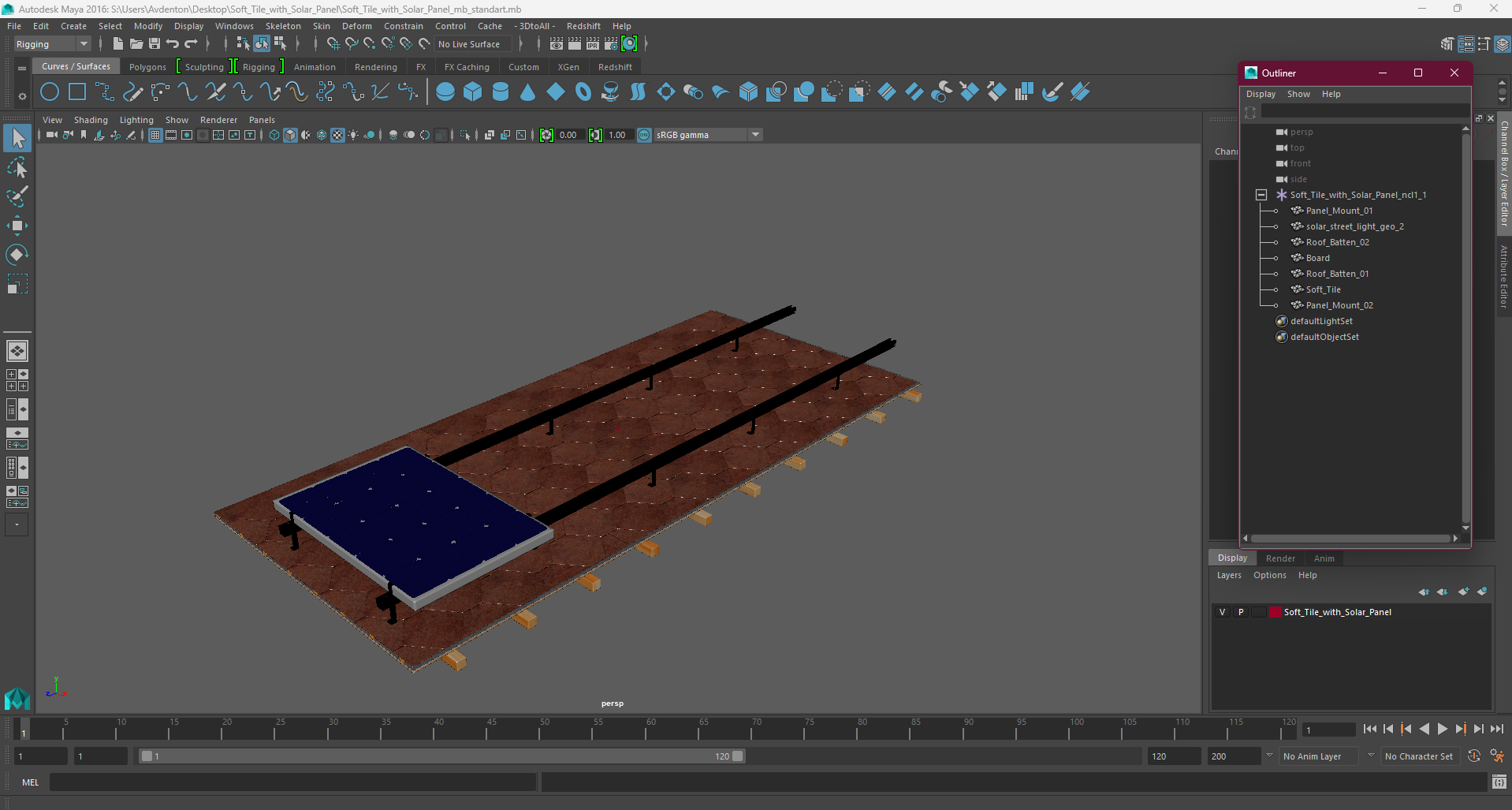Collapse Soft_Tile_with_Solar_Panel_ncl1_1 group
The image size is (1512, 810).
[1261, 195]
